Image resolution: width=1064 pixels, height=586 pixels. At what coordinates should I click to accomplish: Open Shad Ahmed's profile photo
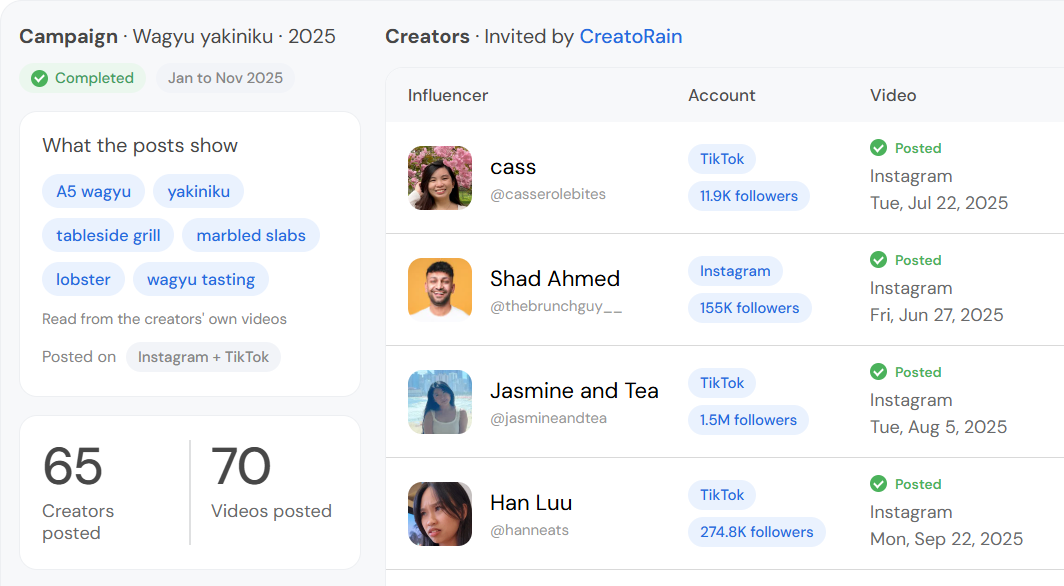440,290
